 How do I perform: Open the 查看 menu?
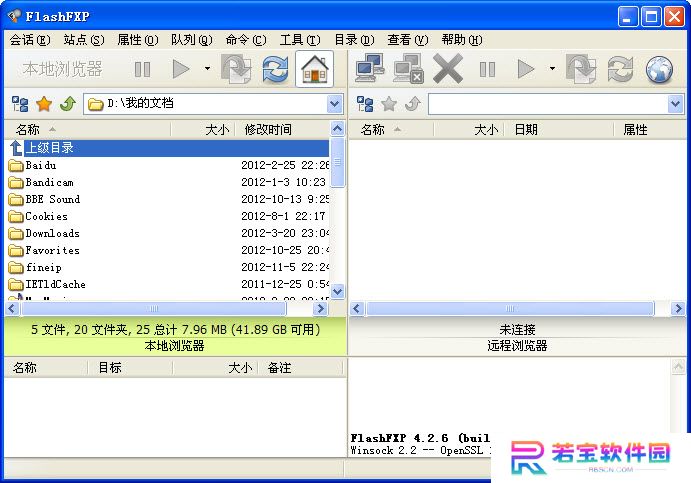408,40
